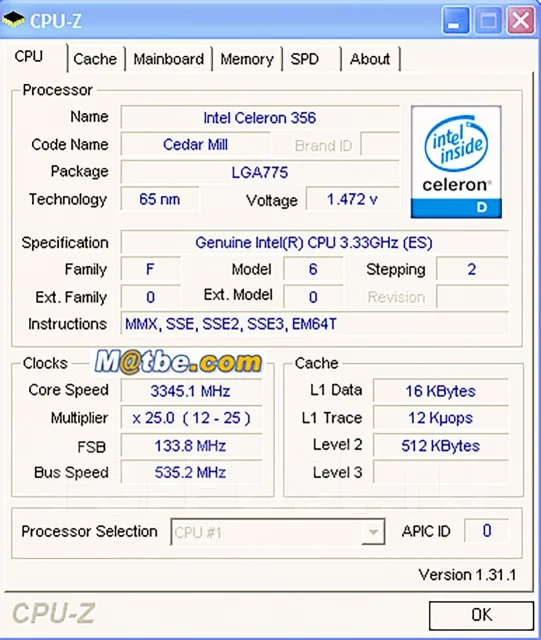Click the Intel Inside Celeron D logo

[456, 162]
